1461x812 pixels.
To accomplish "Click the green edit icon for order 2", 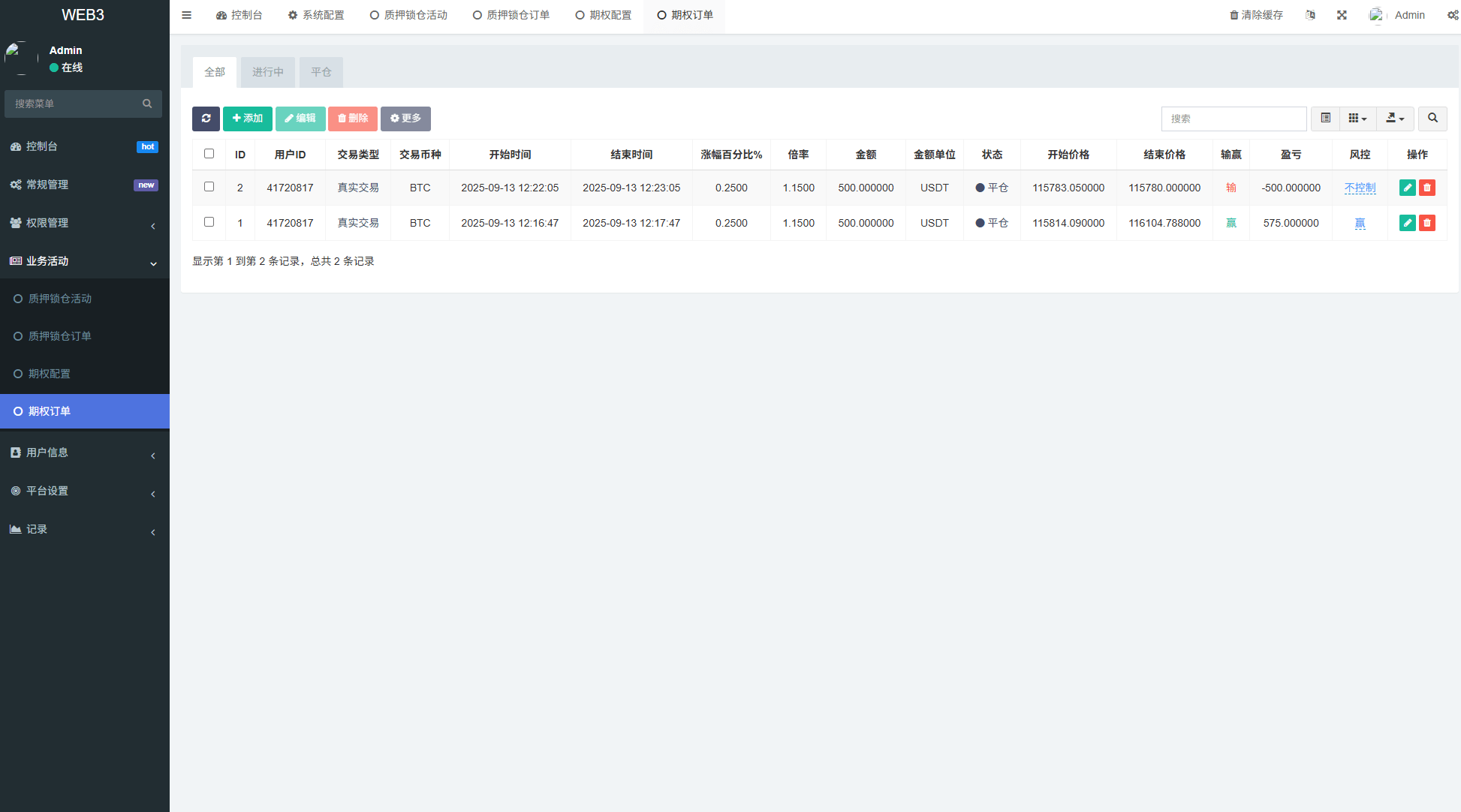I will pyautogui.click(x=1407, y=188).
